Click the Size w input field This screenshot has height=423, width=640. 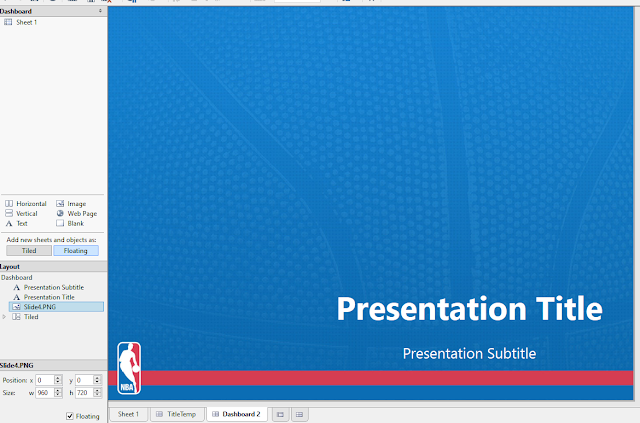[45, 393]
